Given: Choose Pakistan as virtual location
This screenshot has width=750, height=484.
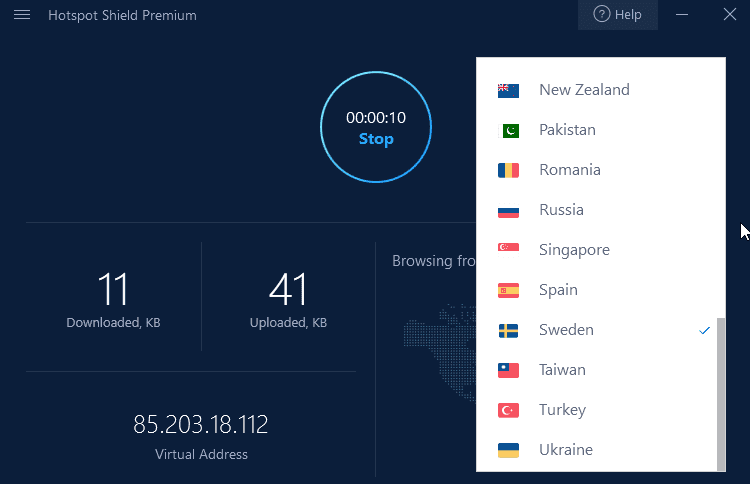Looking at the screenshot, I should click(600, 130).
